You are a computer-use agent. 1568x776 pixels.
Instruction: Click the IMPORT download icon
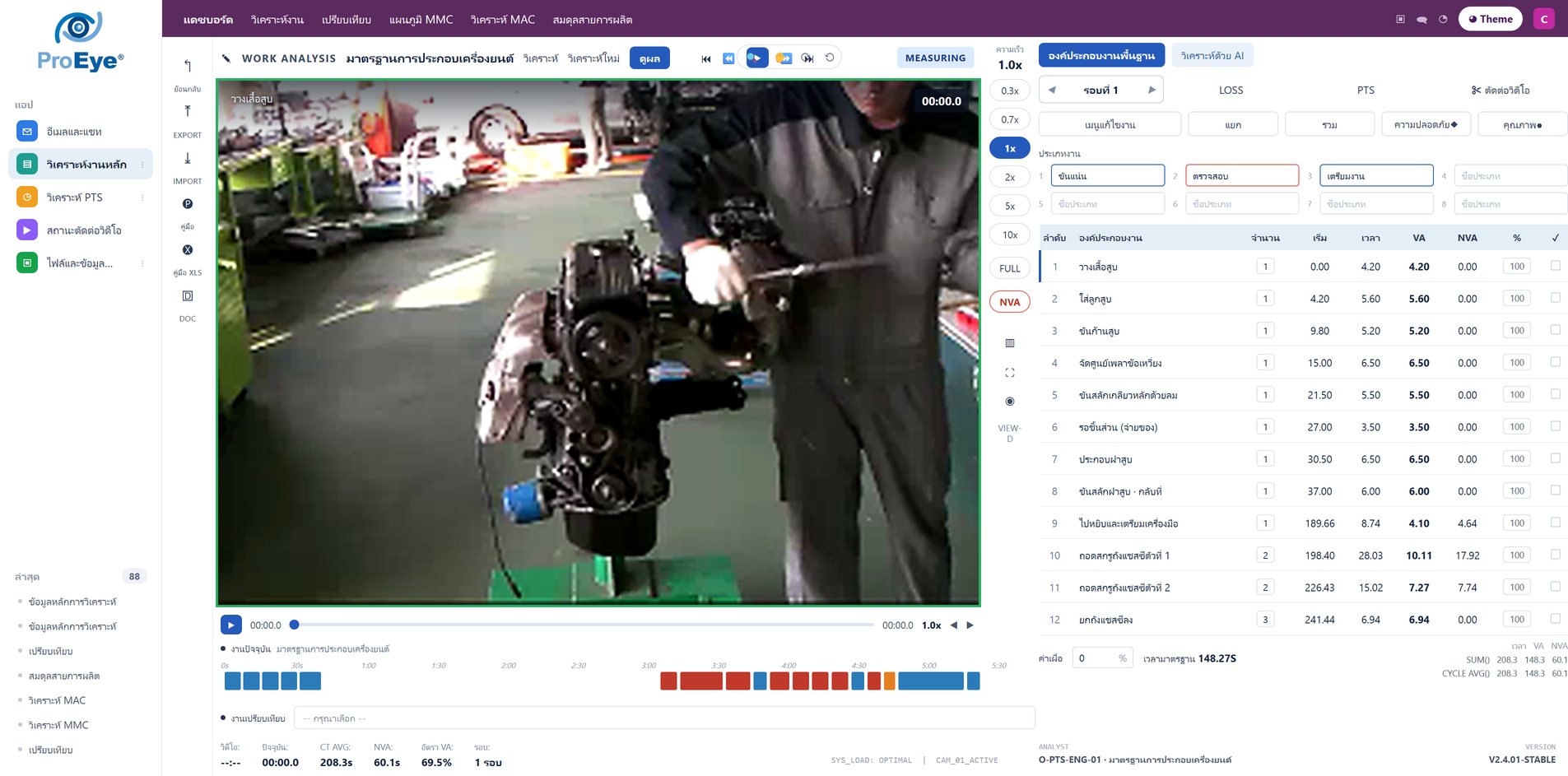point(187,158)
